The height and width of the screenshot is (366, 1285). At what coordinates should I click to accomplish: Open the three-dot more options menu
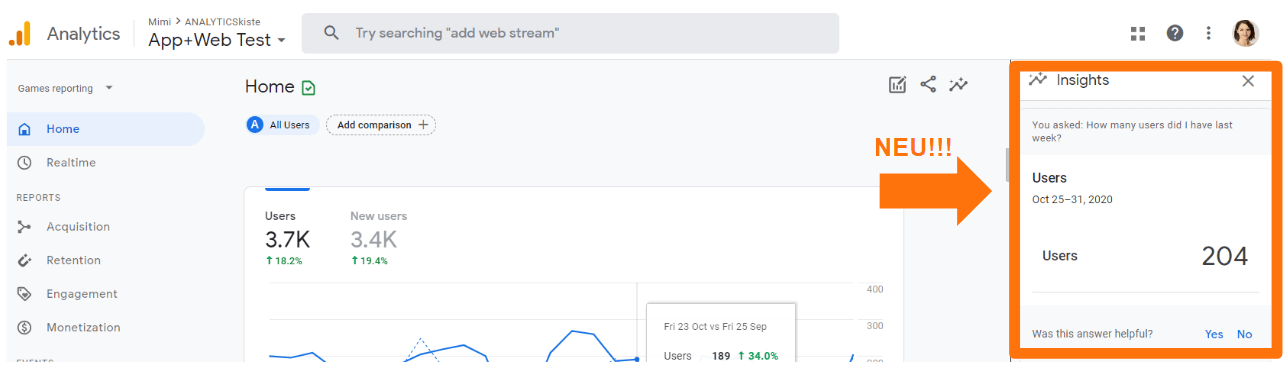(x=1209, y=33)
